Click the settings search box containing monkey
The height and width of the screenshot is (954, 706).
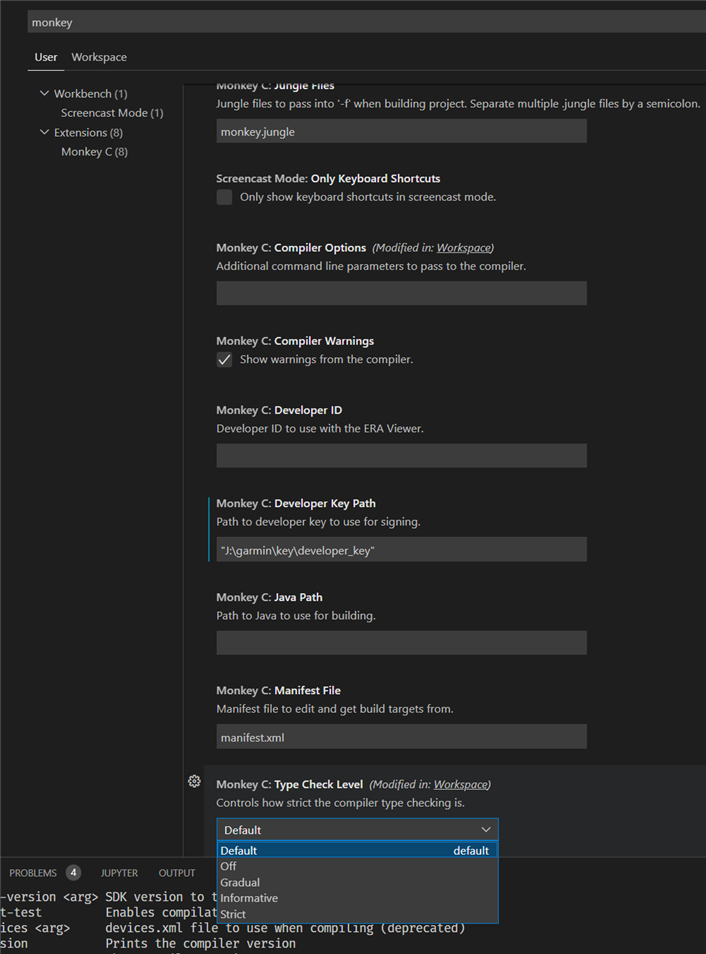click(x=366, y=23)
